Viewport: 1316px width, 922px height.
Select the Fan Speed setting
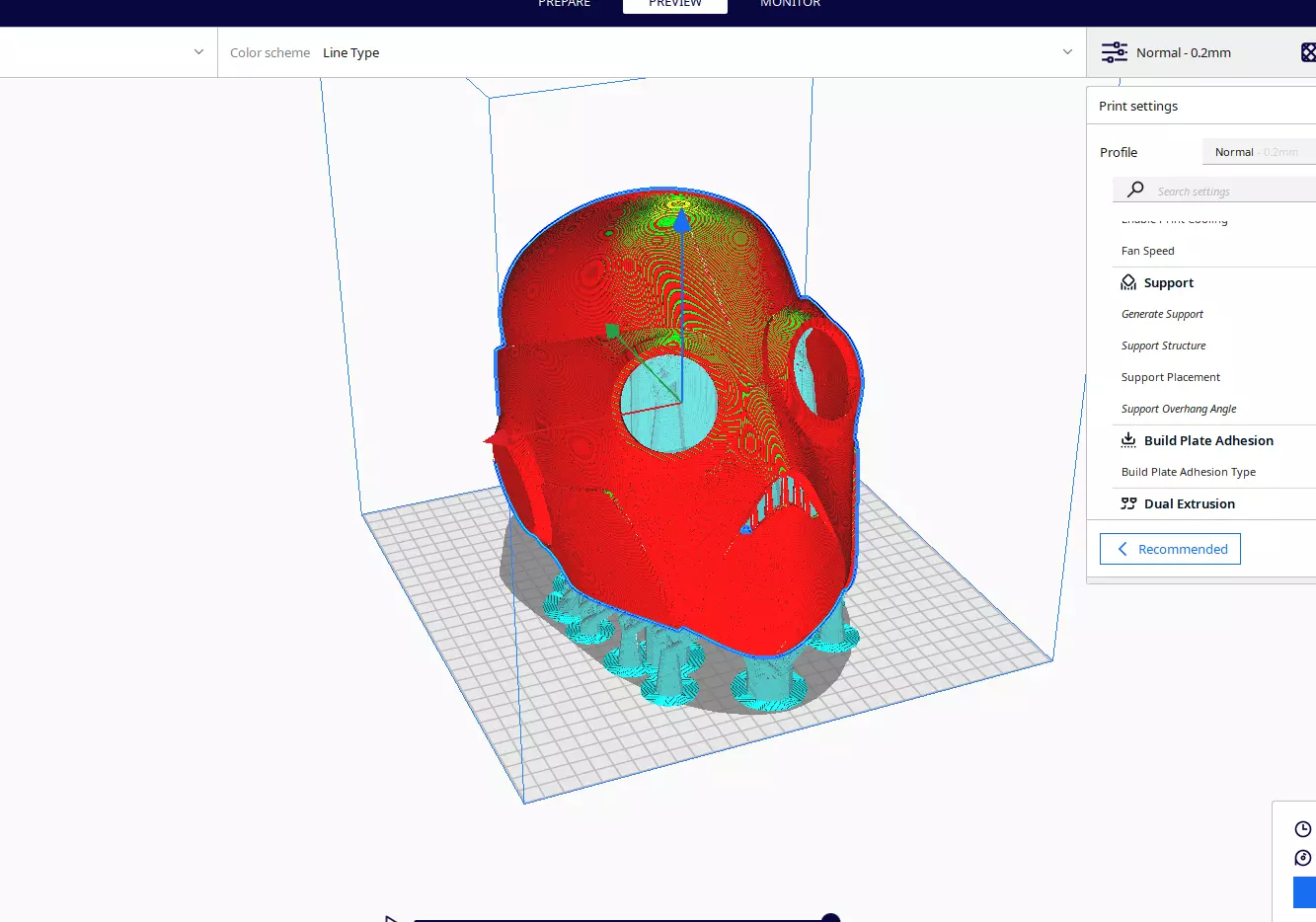coord(1147,251)
